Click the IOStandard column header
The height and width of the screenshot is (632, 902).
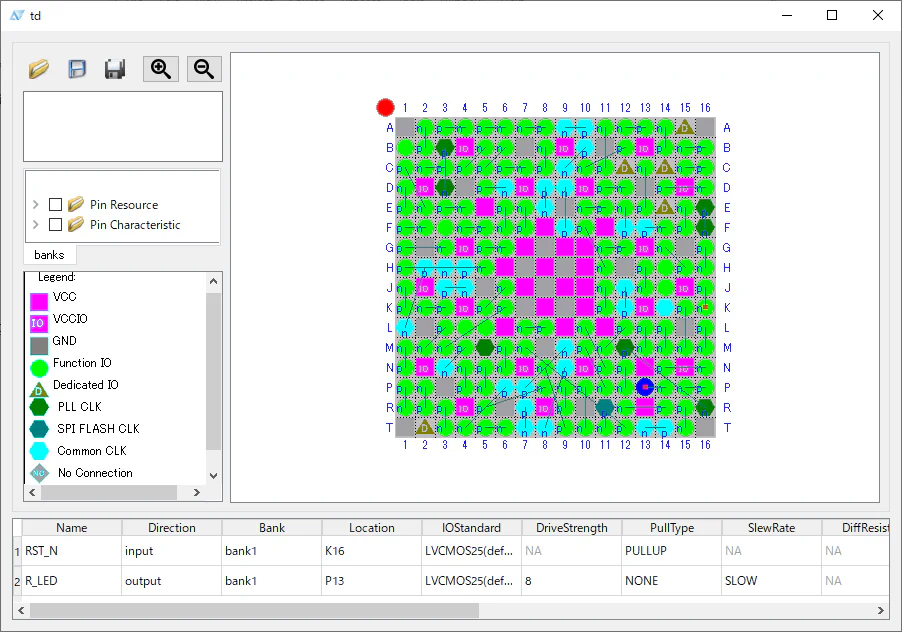(x=471, y=528)
